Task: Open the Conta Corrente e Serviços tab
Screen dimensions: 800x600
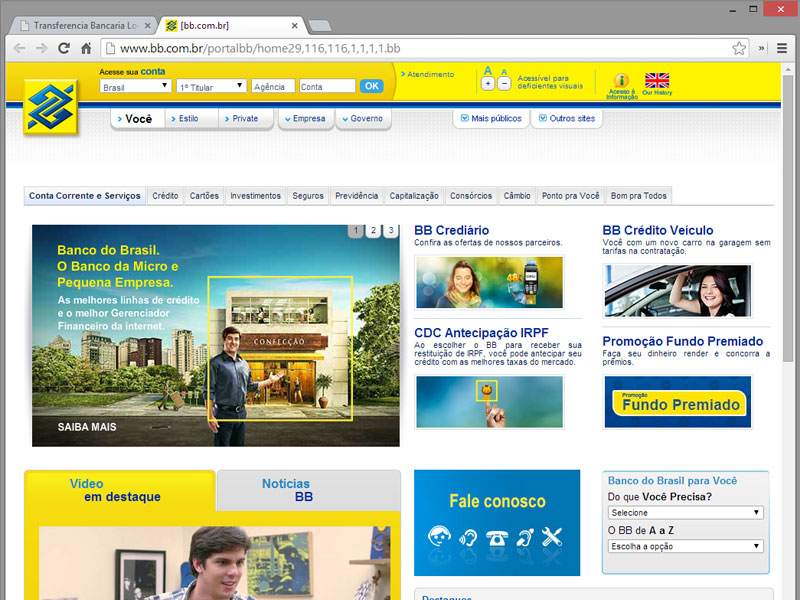Action: 85,196
